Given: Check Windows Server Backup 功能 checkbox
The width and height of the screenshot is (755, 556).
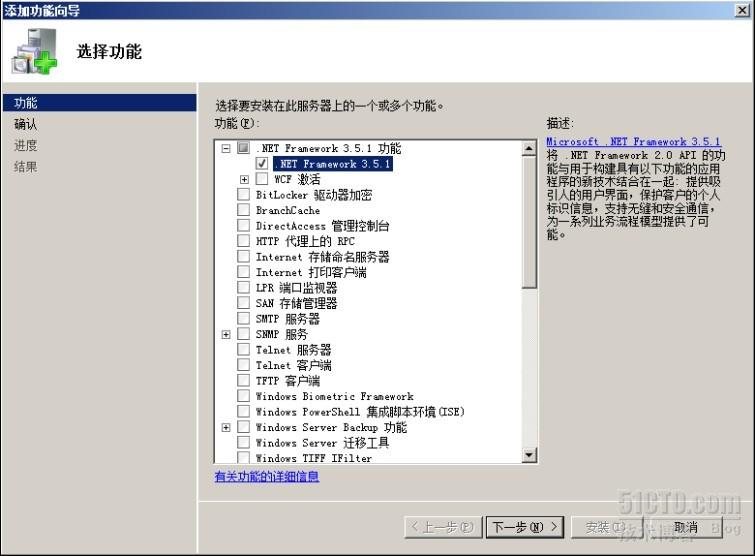Looking at the screenshot, I should (x=244, y=427).
